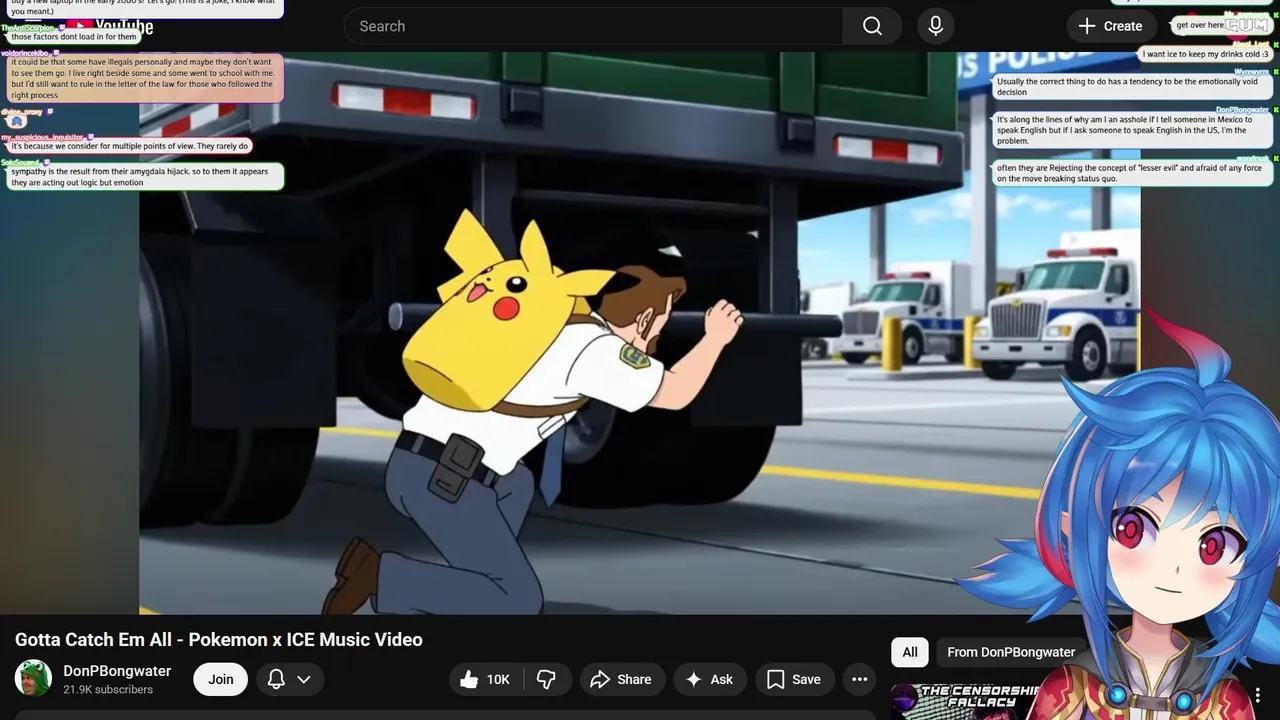Open notification bell dropdown
This screenshot has width=1280, height=720.
290,679
